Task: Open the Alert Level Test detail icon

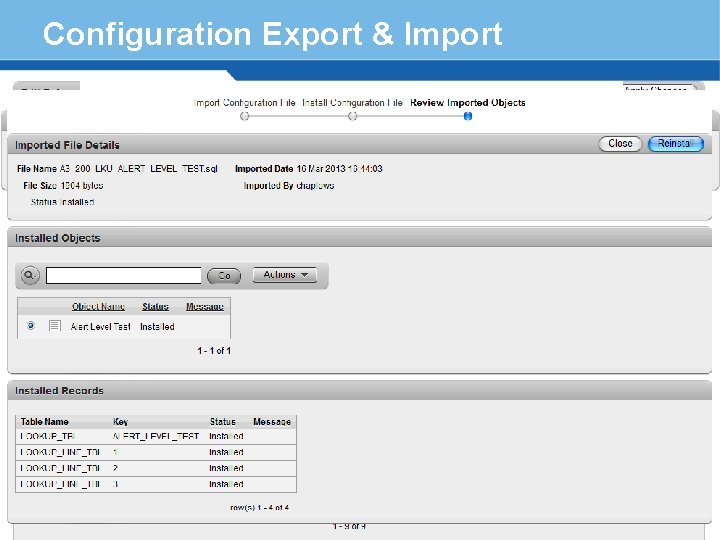Action: point(55,326)
